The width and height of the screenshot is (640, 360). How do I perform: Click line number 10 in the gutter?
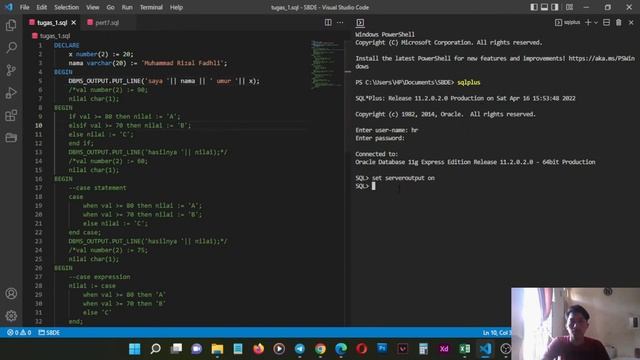pos(38,125)
